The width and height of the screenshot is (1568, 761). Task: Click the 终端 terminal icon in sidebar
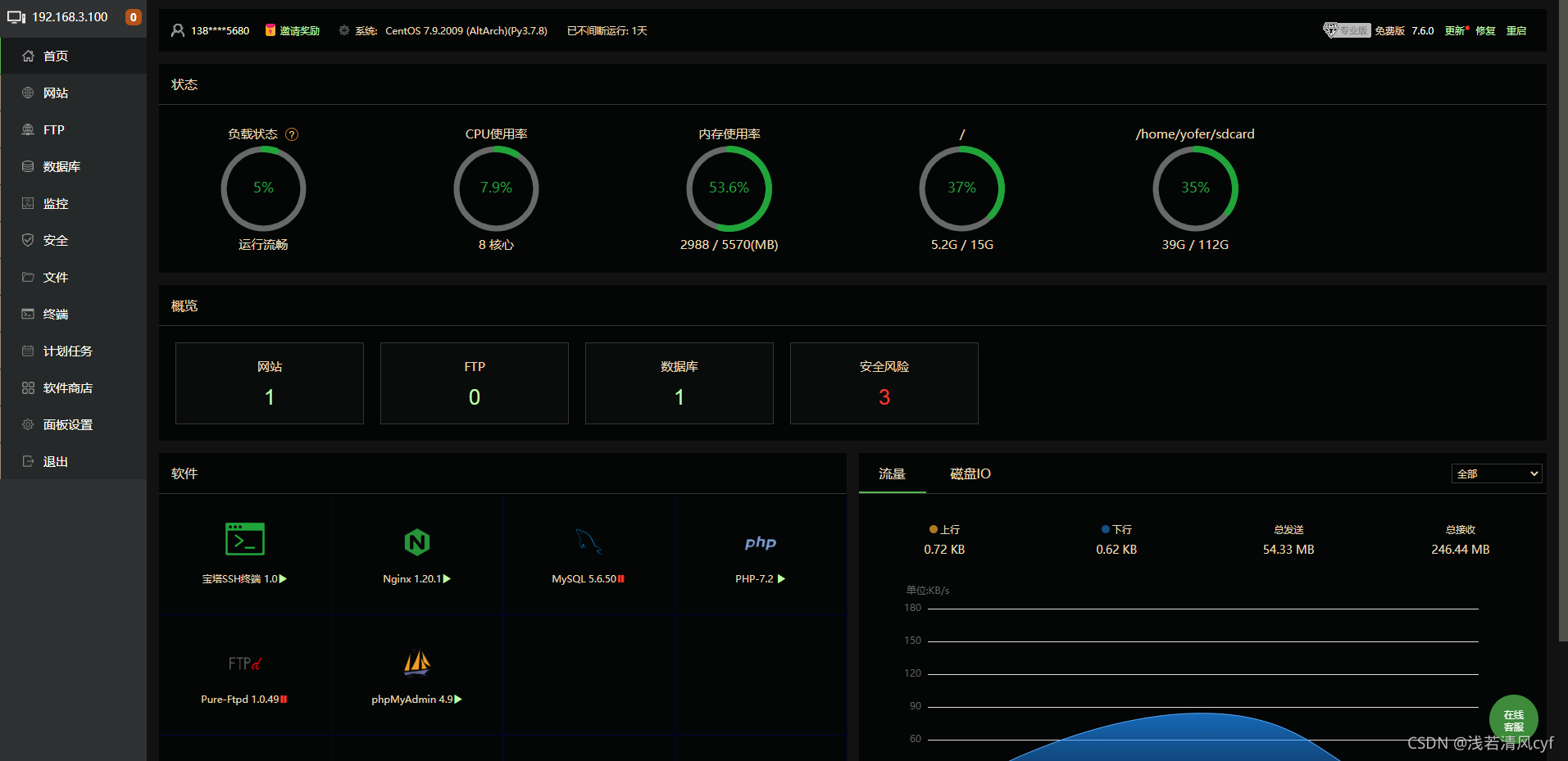(x=28, y=314)
